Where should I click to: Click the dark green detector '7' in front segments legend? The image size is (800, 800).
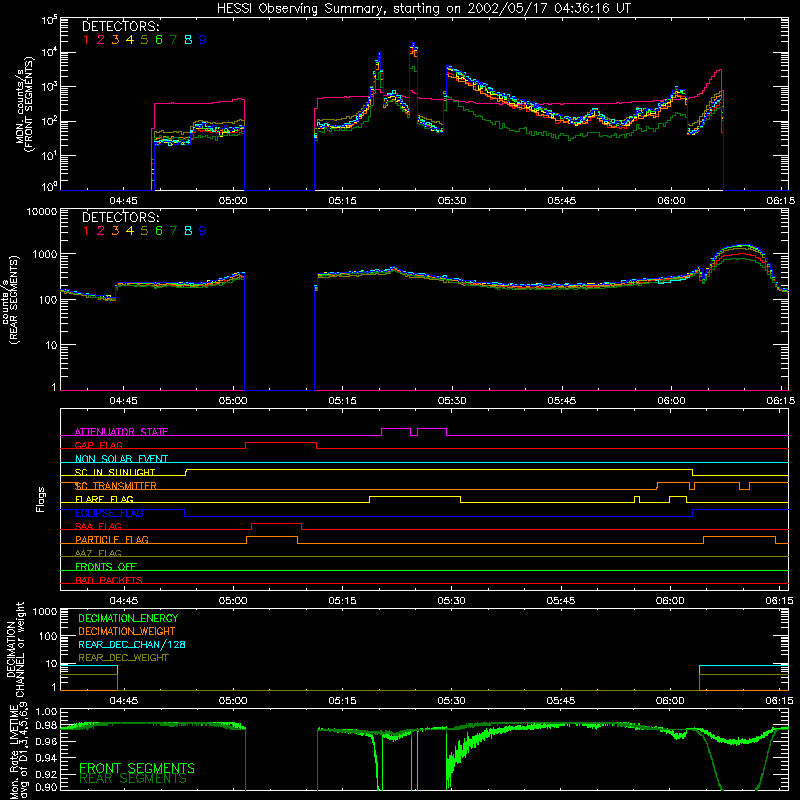click(x=173, y=40)
